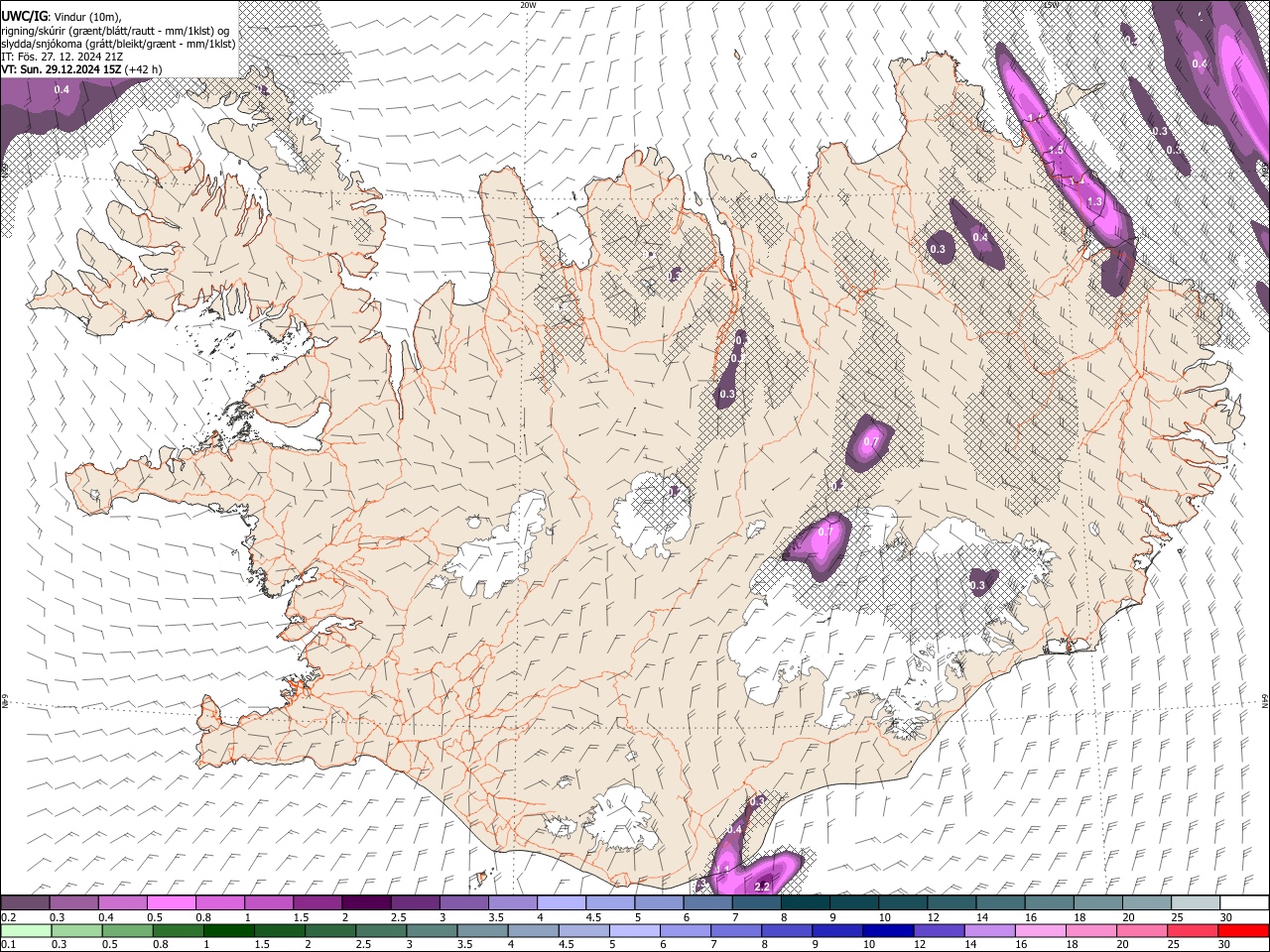
Task: Click the dark teal 8–9 snow swatch
Action: pyautogui.click(x=805, y=903)
